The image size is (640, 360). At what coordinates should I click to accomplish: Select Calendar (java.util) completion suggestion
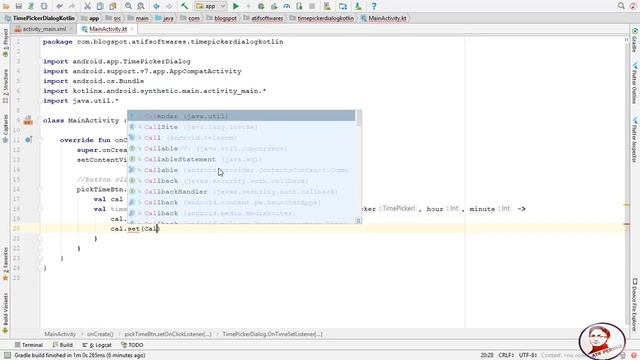click(241, 116)
